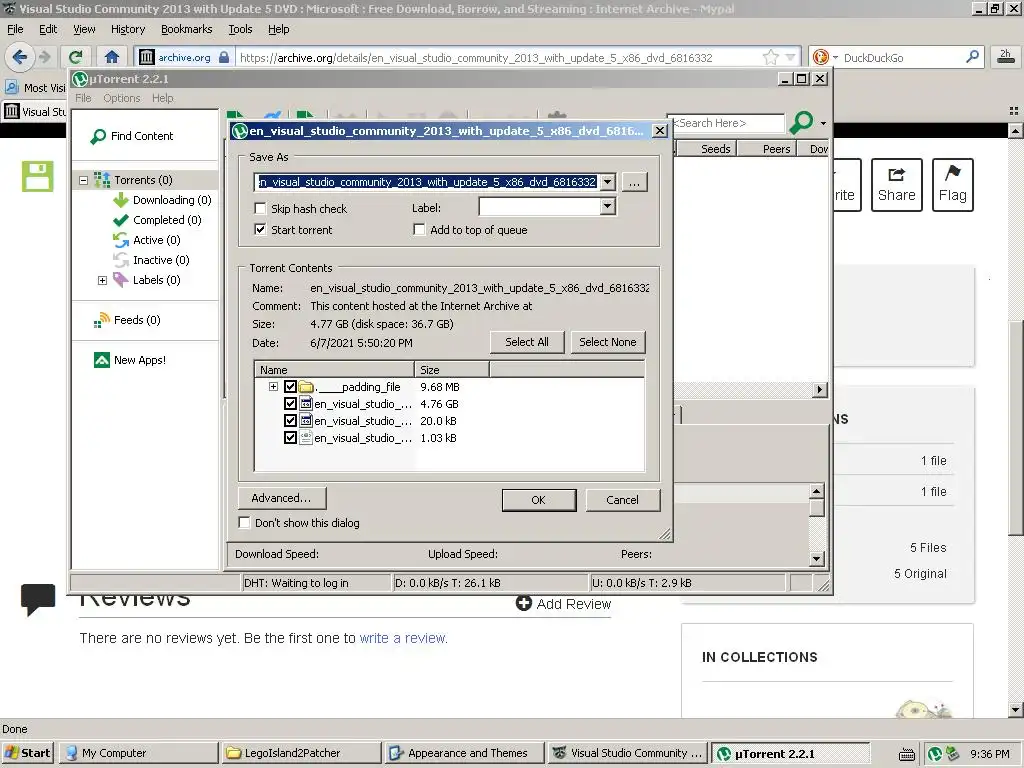Screen dimensions: 1024x768
Task: Open Advanced... settings button
Action: 281,498
